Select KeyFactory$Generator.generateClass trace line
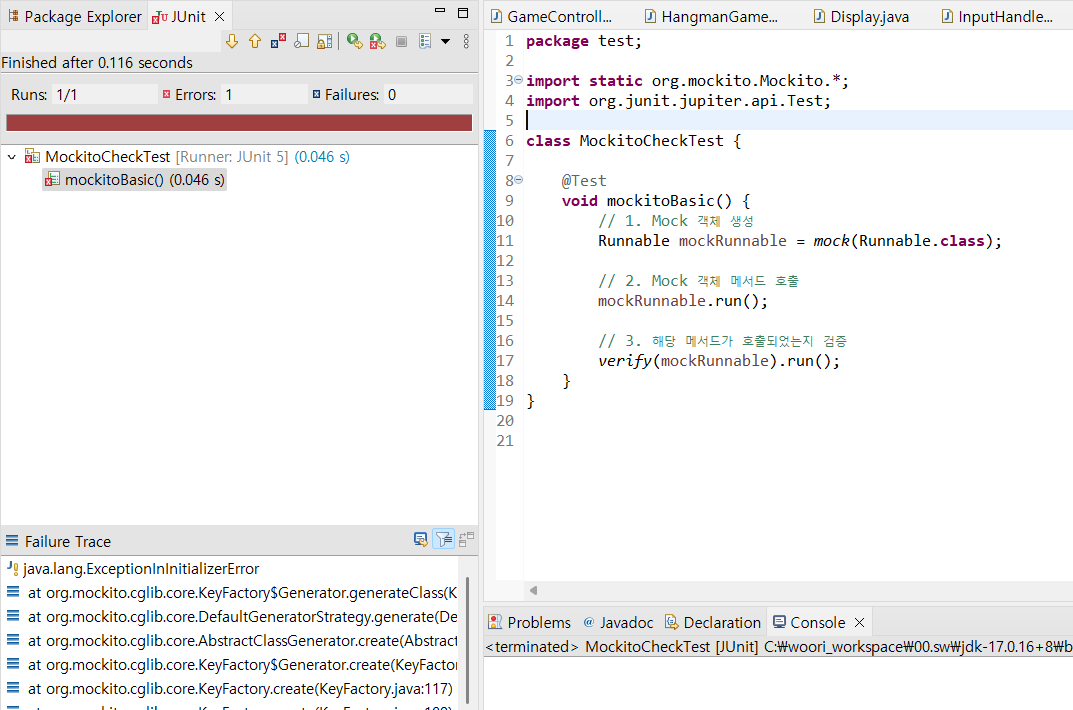Viewport: 1073px width, 710px height. (231, 592)
